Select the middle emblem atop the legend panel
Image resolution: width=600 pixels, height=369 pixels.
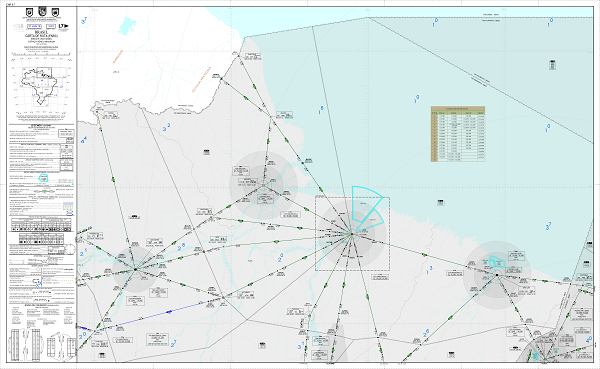(42, 11)
